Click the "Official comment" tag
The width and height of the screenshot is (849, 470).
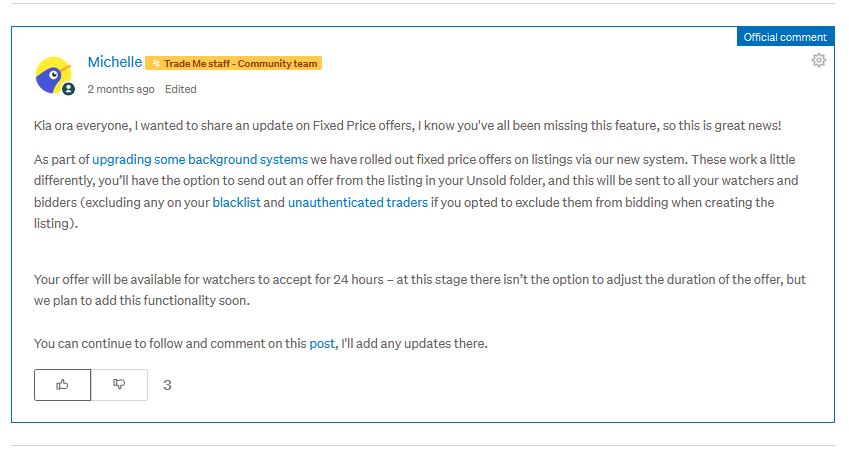(x=784, y=37)
